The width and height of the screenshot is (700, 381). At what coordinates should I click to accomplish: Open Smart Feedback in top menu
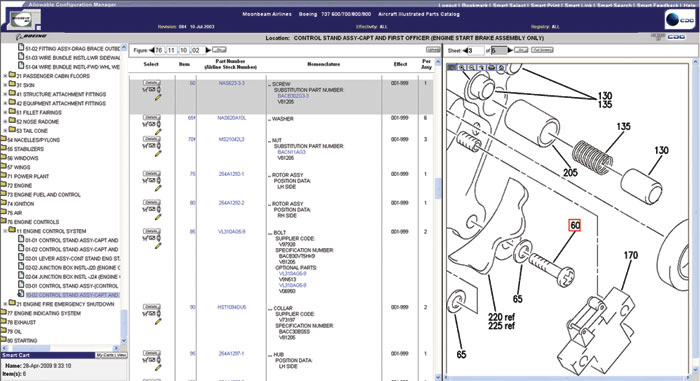coord(657,5)
